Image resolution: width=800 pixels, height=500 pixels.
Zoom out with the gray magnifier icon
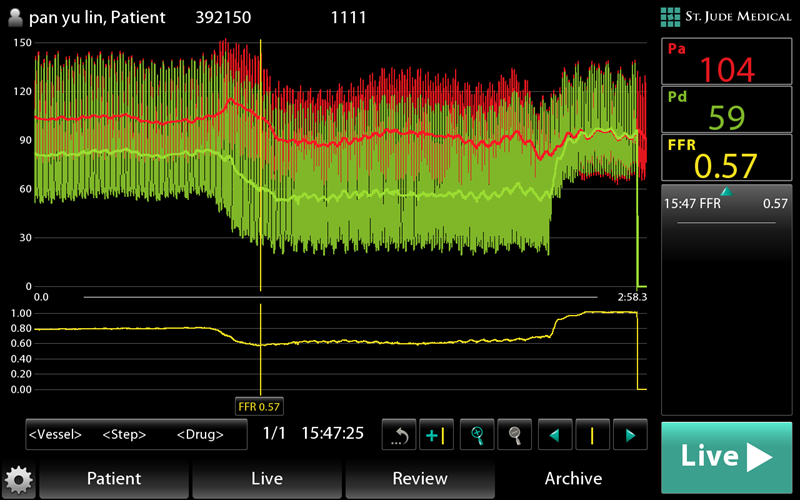[x=515, y=435]
